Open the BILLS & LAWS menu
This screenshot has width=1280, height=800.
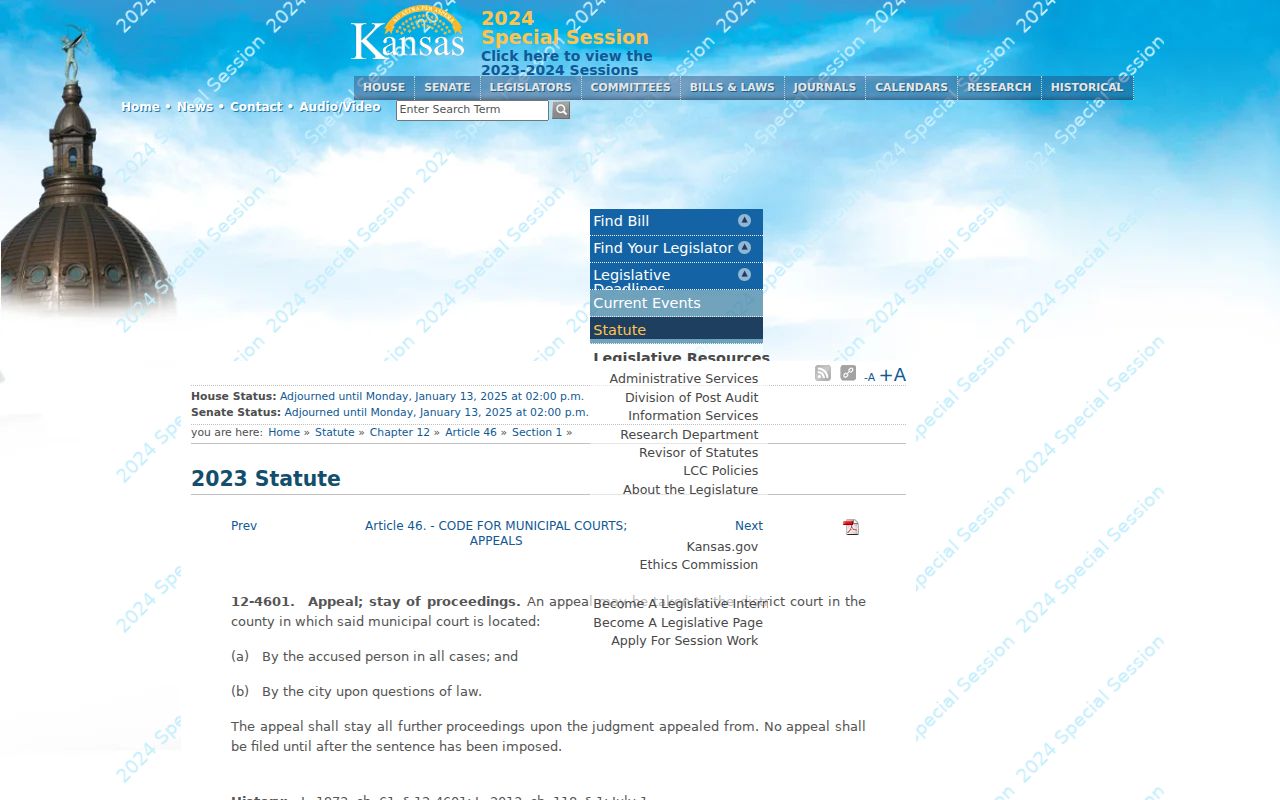(732, 87)
